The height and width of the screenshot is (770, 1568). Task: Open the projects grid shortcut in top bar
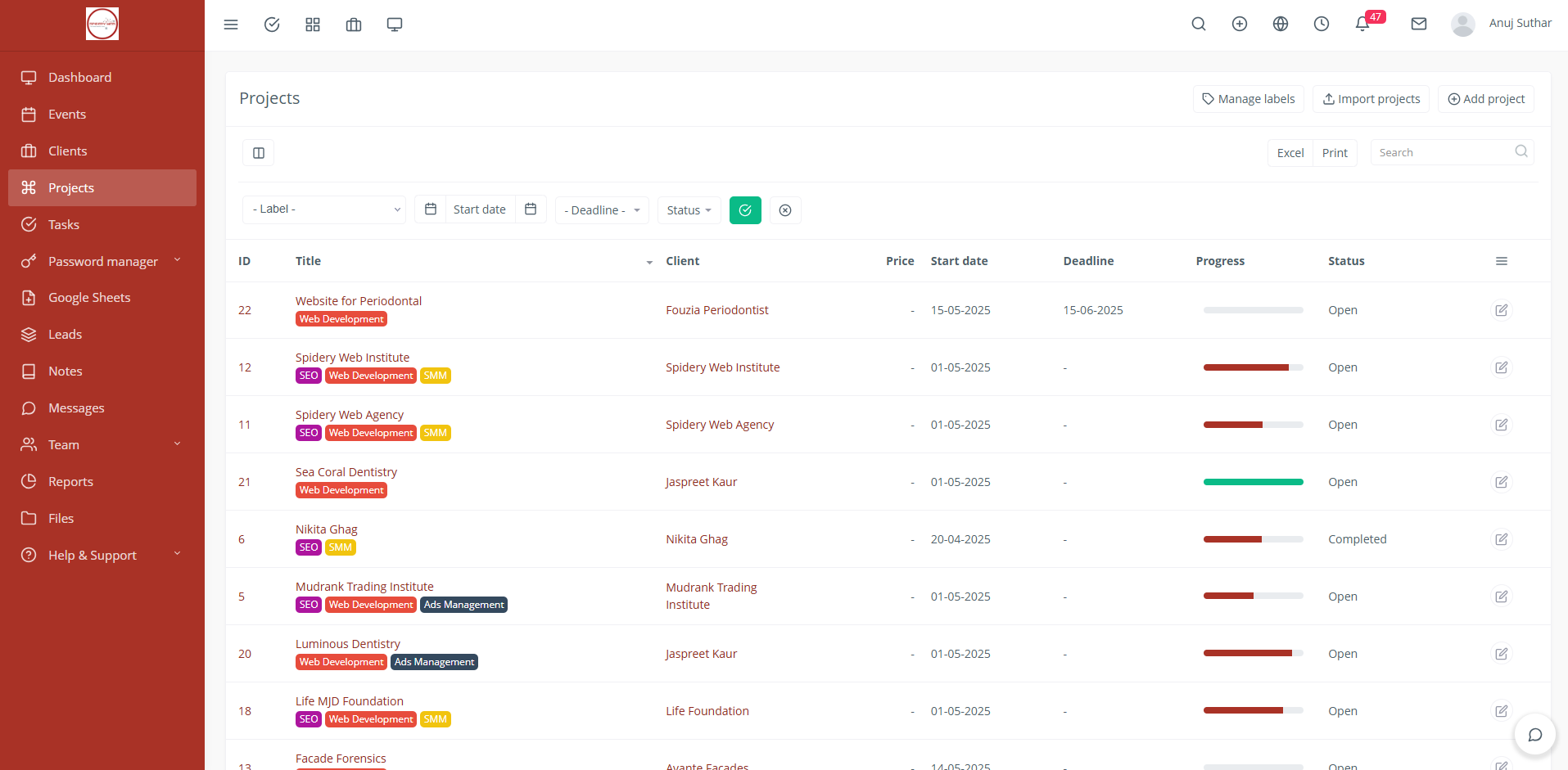(x=313, y=25)
